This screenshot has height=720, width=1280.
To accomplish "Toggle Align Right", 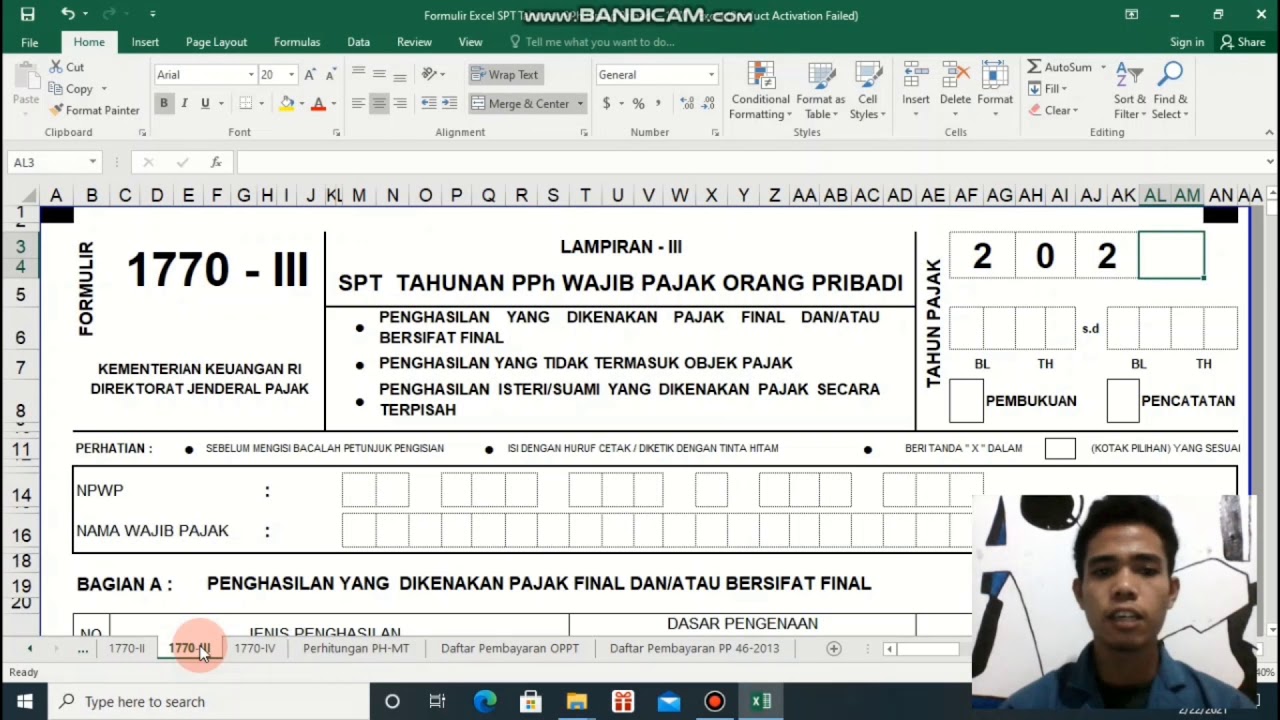I will [x=400, y=103].
